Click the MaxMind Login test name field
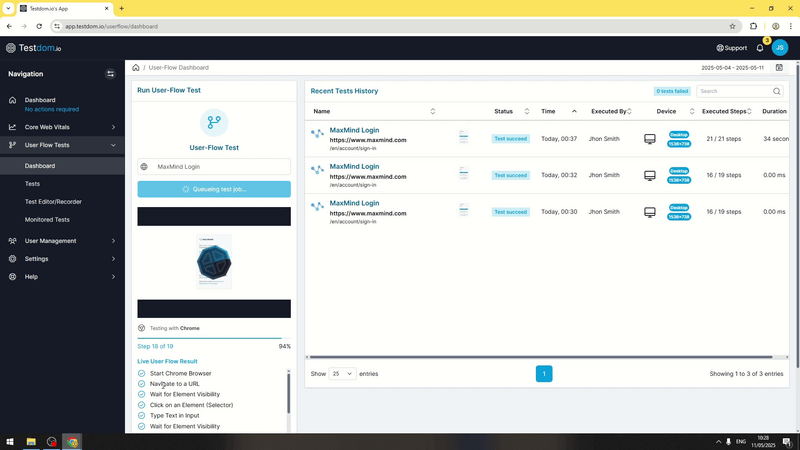Screen dimensions: 800x450 [x=214, y=167]
